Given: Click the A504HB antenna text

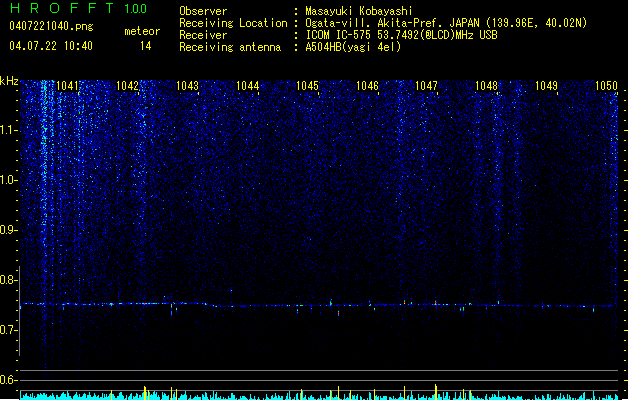Looking at the screenshot, I should click(353, 47).
